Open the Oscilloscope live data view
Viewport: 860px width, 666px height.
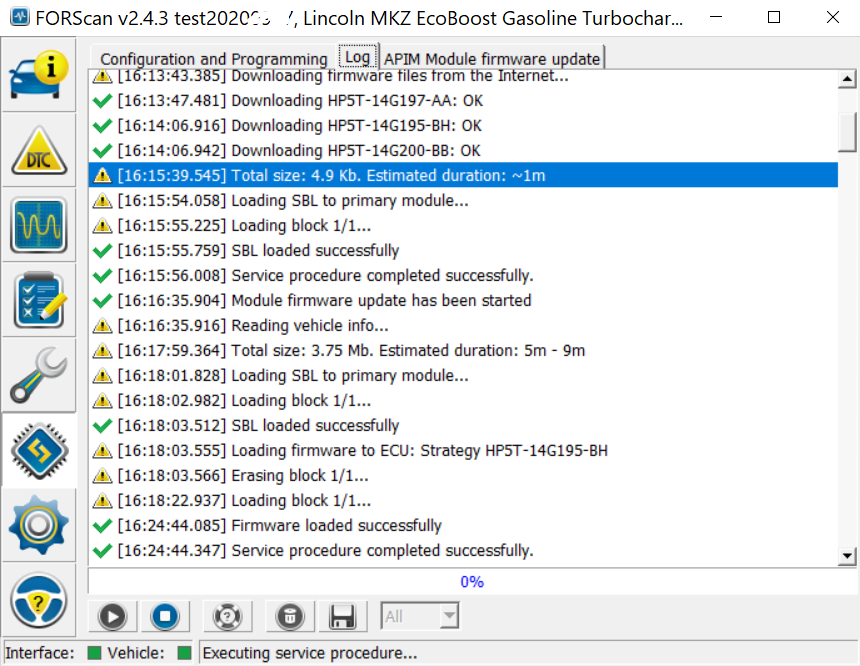click(39, 225)
